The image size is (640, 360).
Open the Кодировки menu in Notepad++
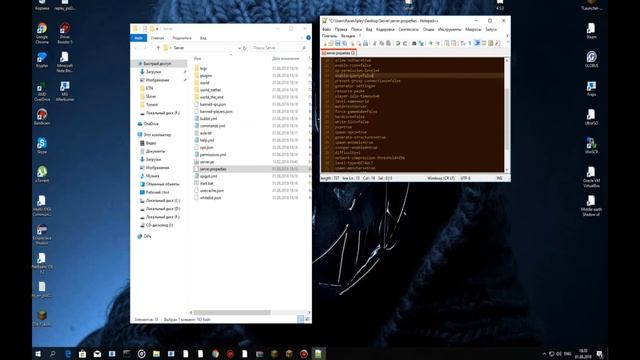pos(385,29)
